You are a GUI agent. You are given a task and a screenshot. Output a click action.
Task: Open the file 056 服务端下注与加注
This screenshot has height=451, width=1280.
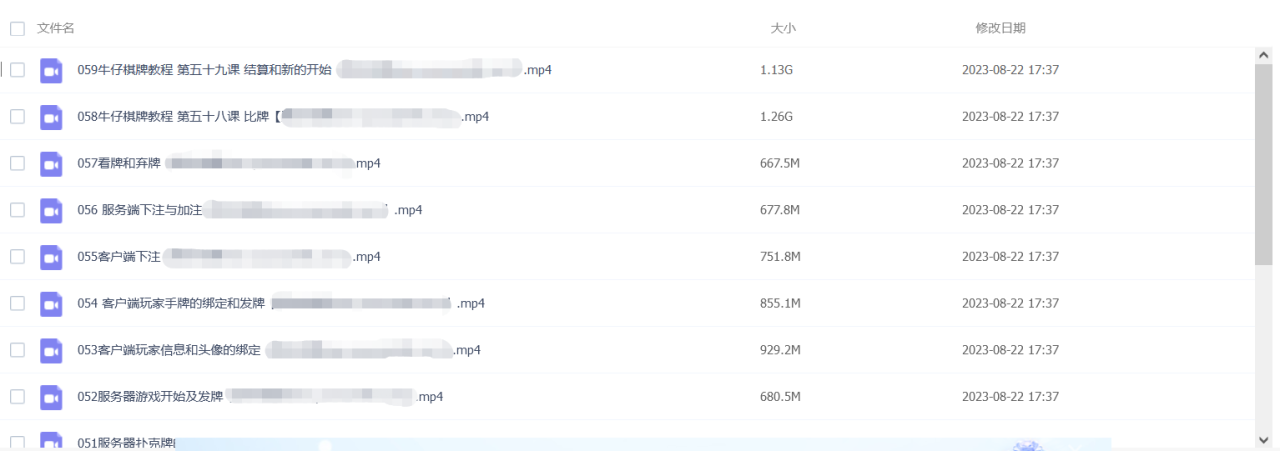tap(250, 210)
